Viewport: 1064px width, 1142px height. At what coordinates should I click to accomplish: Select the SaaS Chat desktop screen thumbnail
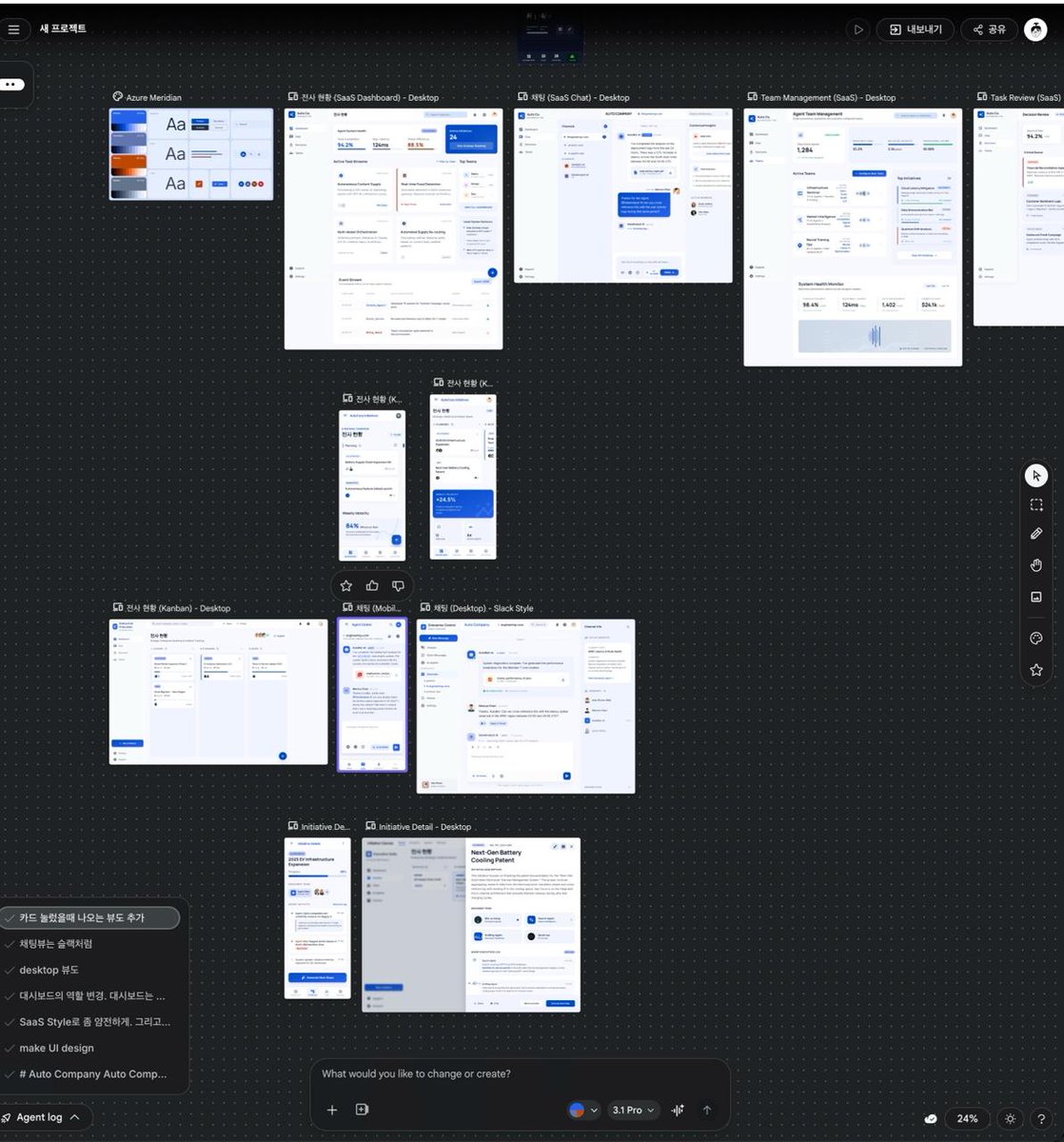623,195
